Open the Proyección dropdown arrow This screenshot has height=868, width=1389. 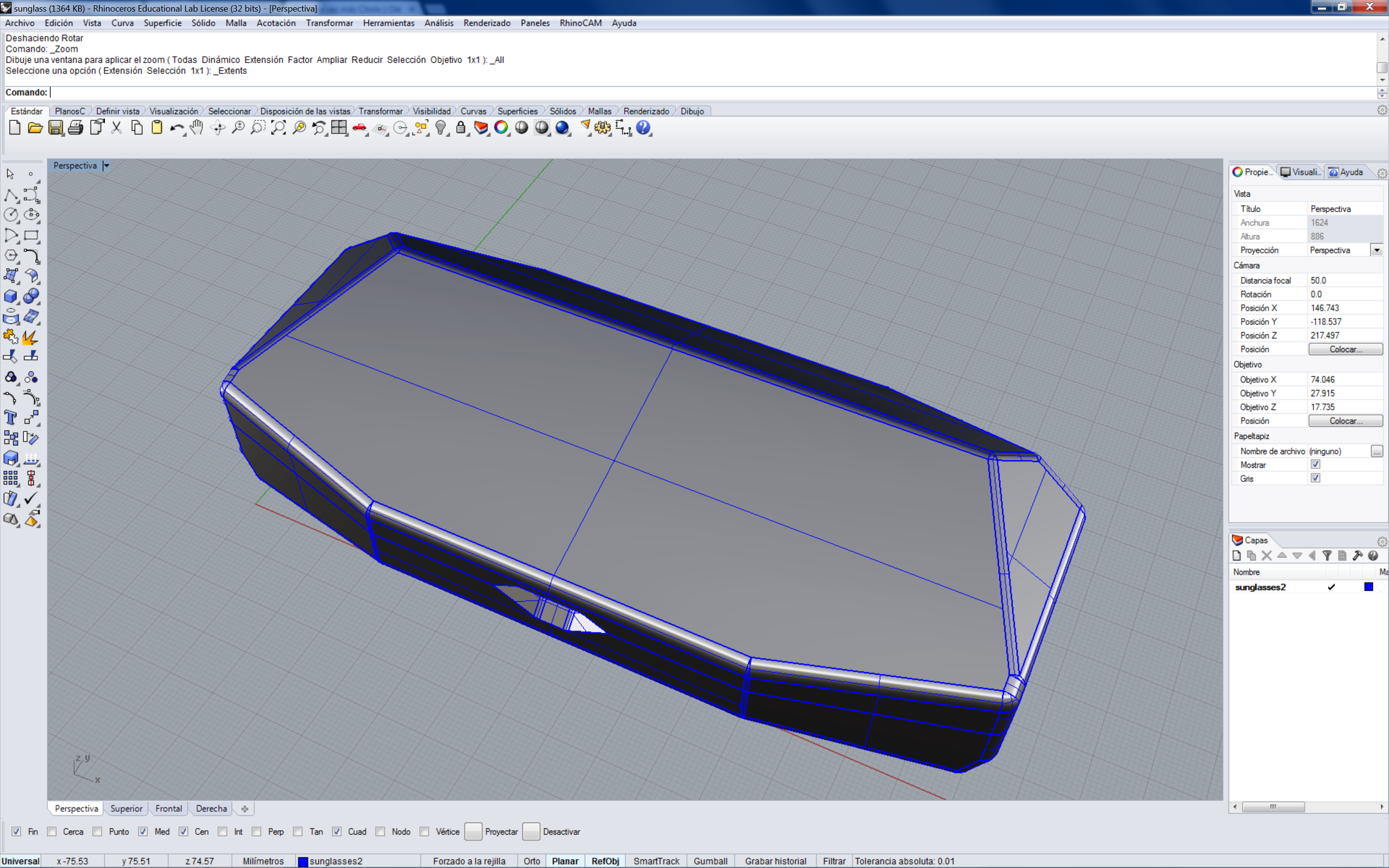1376,250
